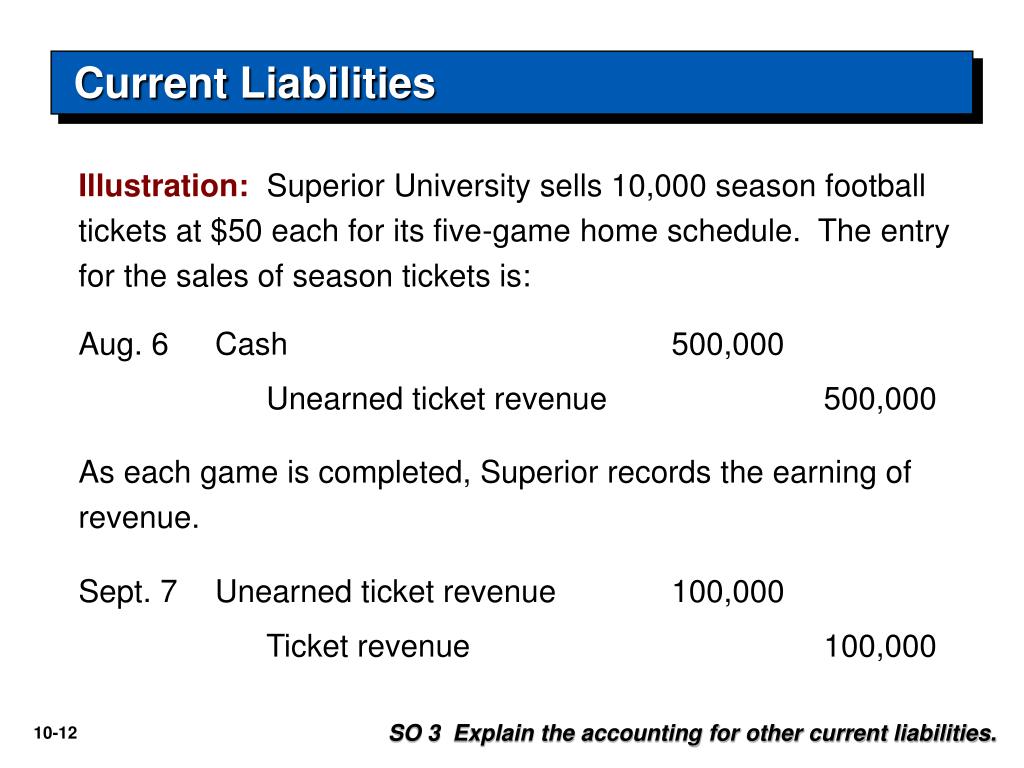Select the 100,000 debit amount

(x=728, y=592)
